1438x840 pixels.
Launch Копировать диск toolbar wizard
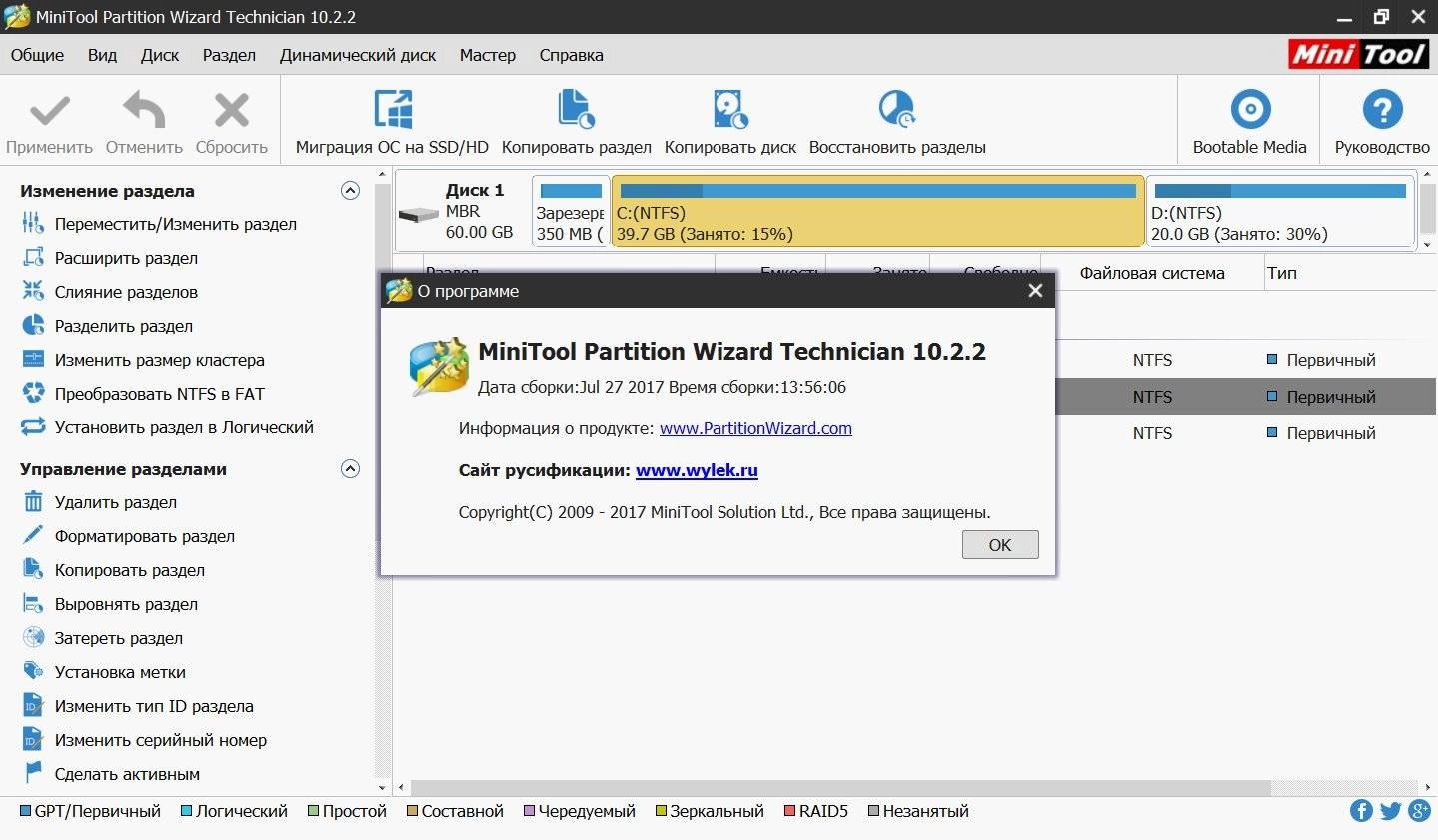[730, 124]
